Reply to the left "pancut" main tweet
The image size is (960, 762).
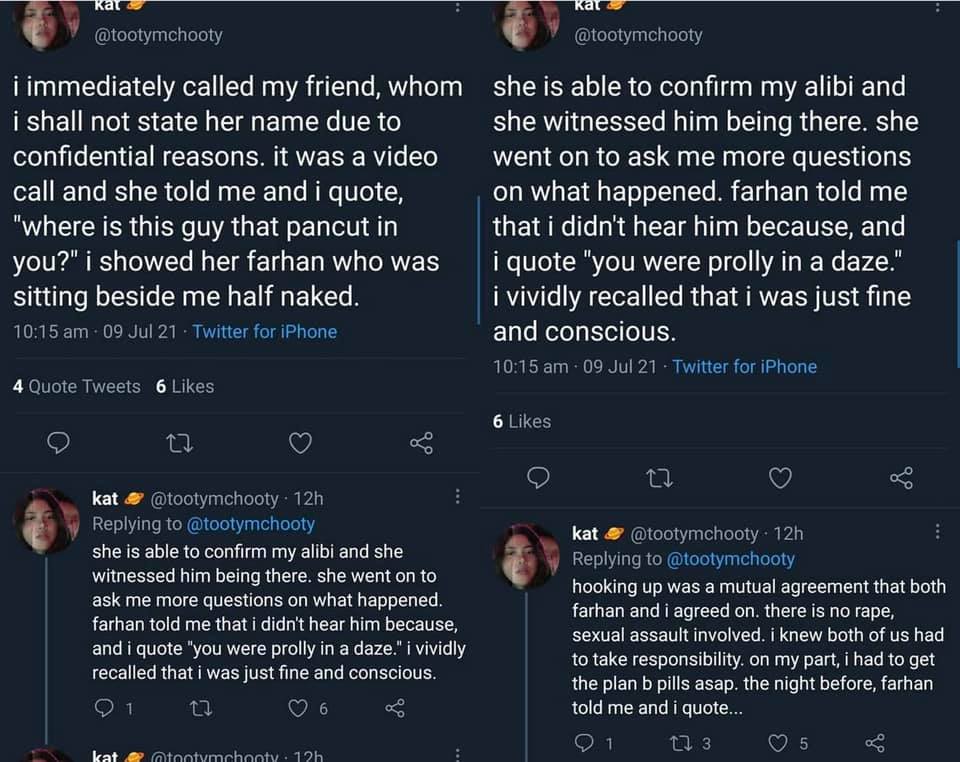click(59, 442)
